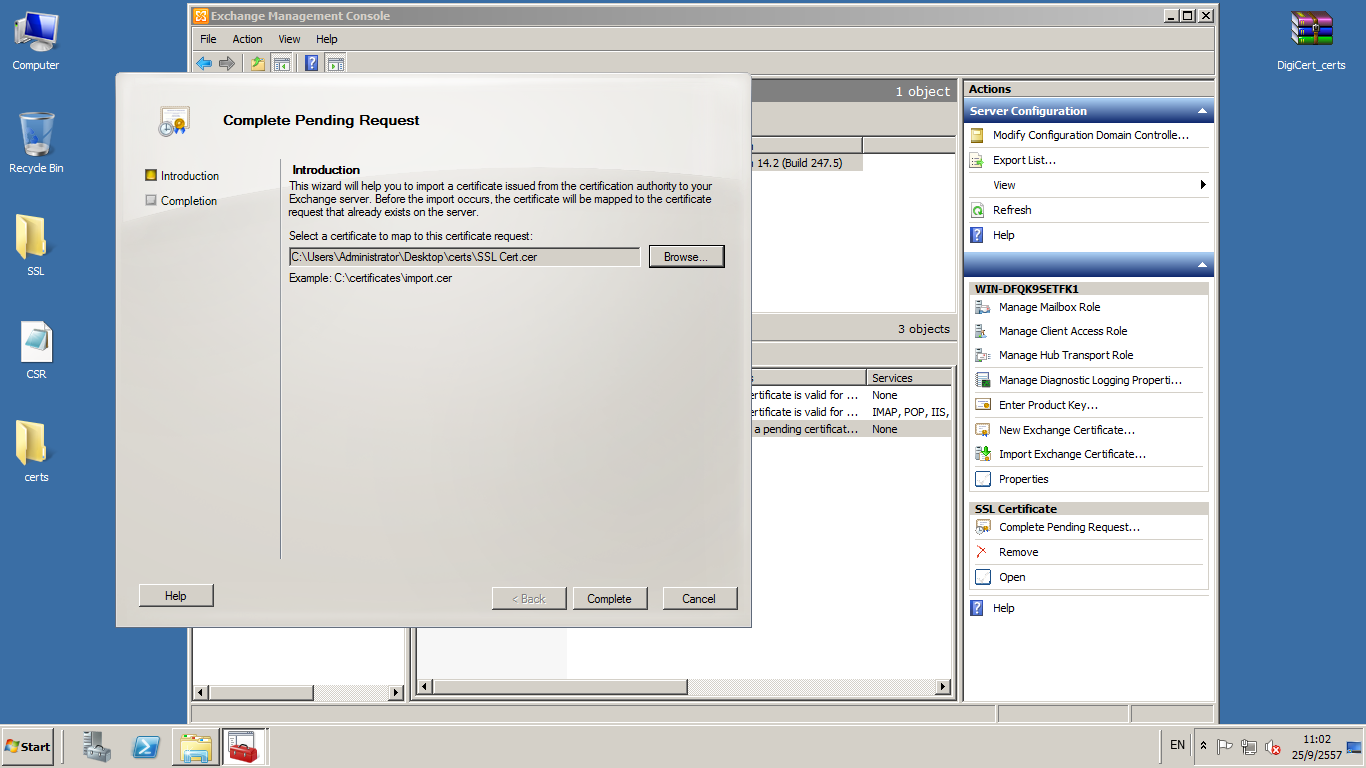Click Refresh in the Actions pane

pos(1011,210)
